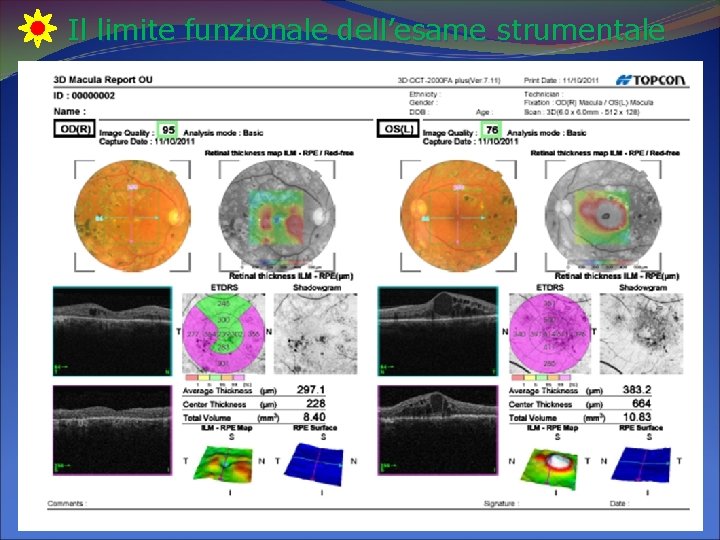Click OD average thickness value 297.1
This screenshot has width=720, height=540.
[311, 390]
